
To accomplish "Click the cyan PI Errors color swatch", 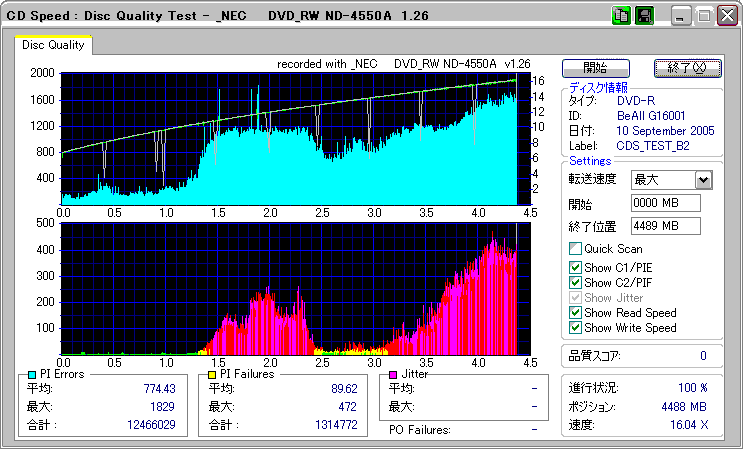I will pos(32,373).
